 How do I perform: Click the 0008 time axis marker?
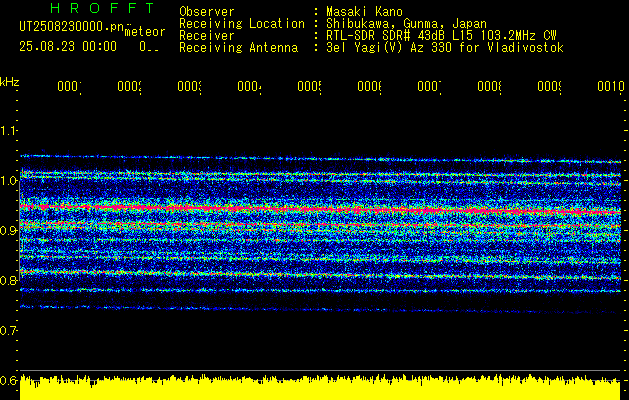click(489, 86)
